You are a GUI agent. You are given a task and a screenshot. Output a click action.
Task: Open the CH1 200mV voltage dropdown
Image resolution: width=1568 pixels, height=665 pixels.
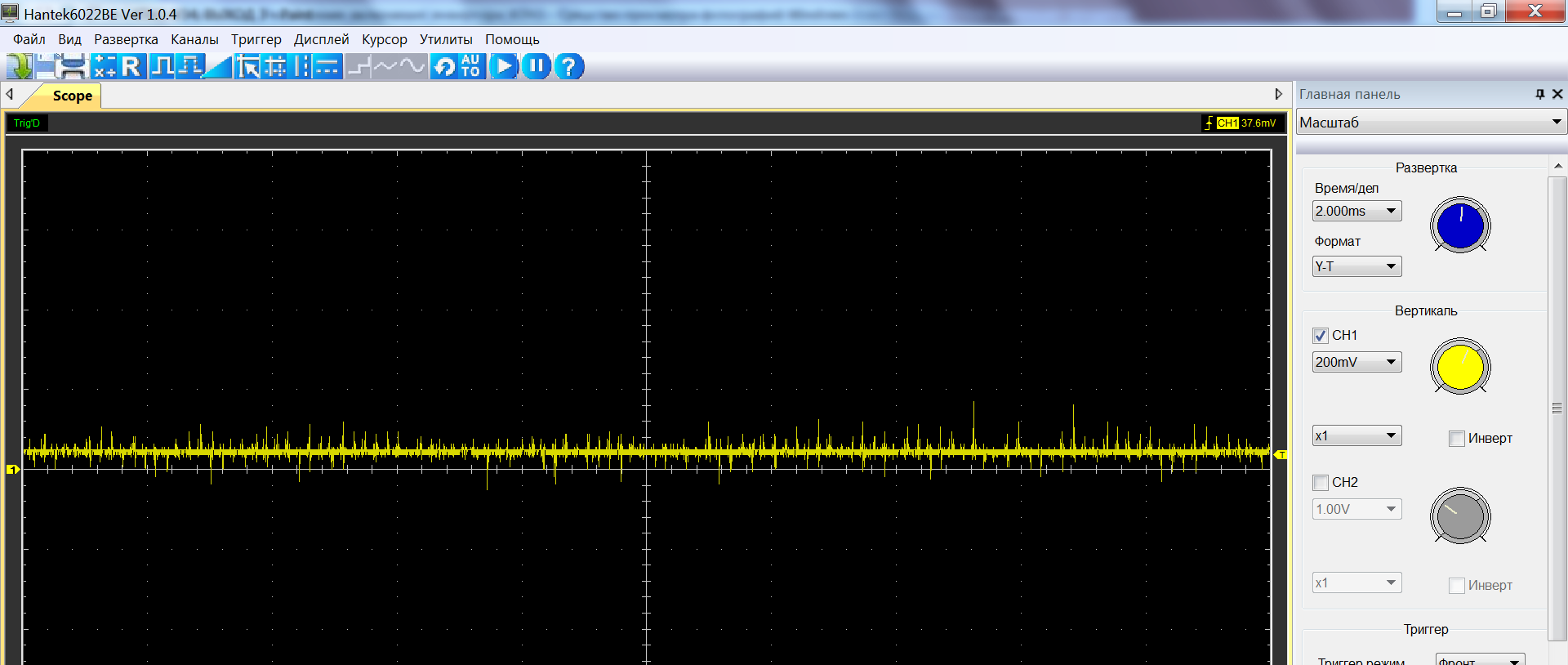tap(1356, 362)
